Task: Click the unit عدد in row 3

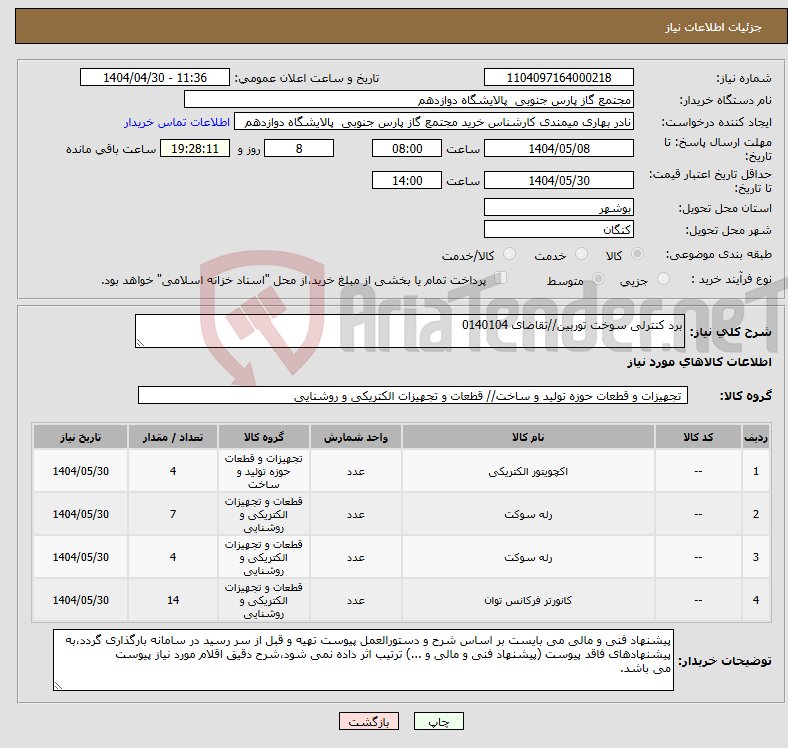Action: tap(356, 557)
